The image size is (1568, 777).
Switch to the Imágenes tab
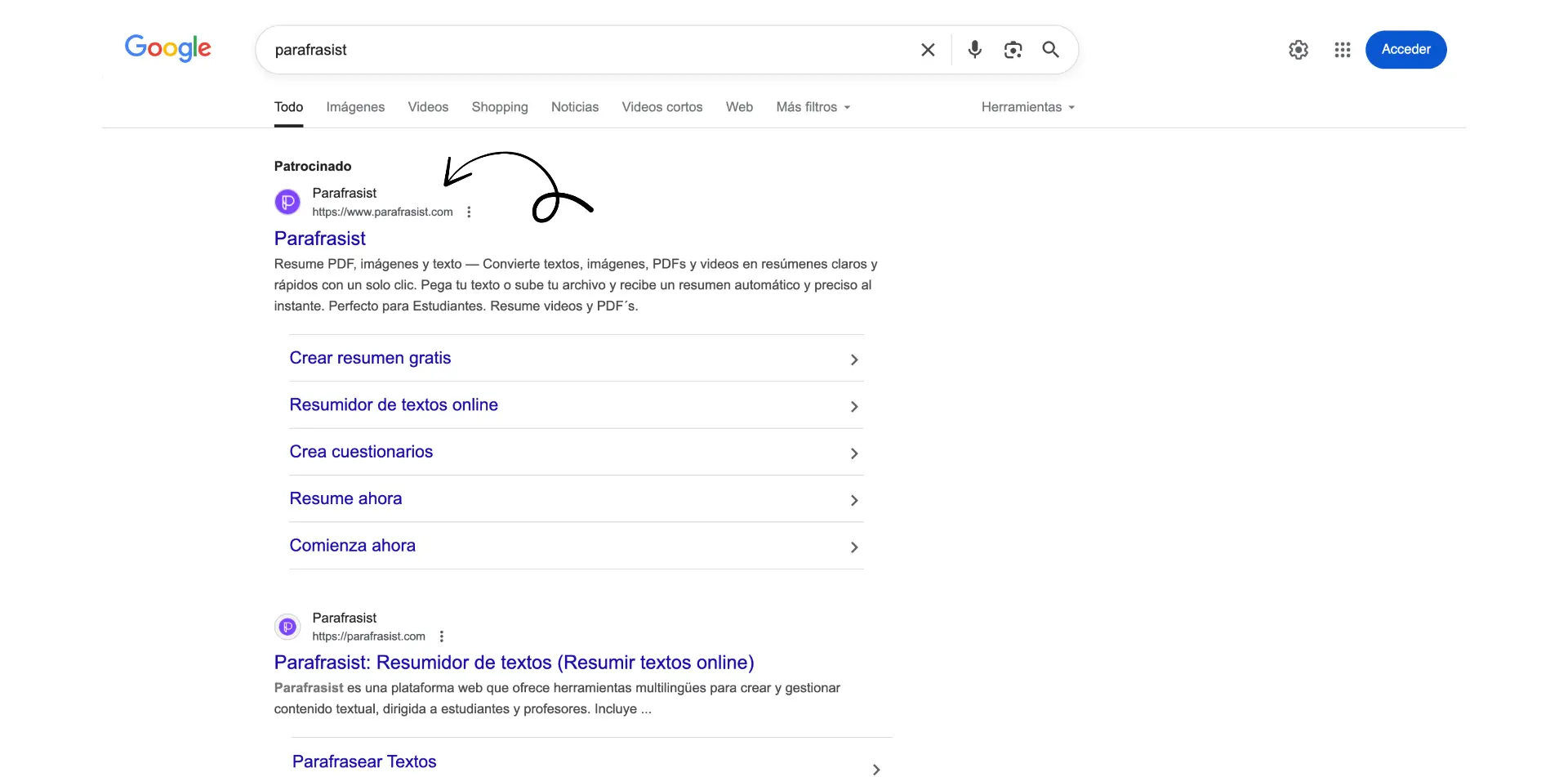[355, 107]
